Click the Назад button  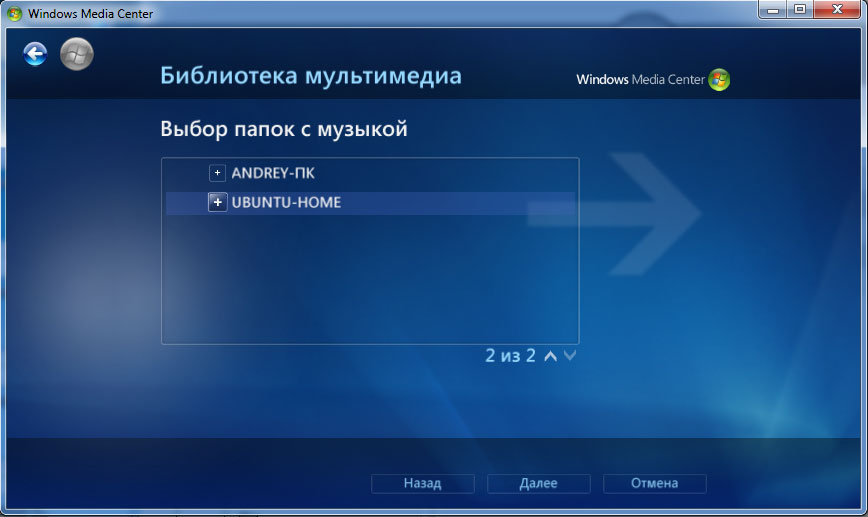(422, 483)
